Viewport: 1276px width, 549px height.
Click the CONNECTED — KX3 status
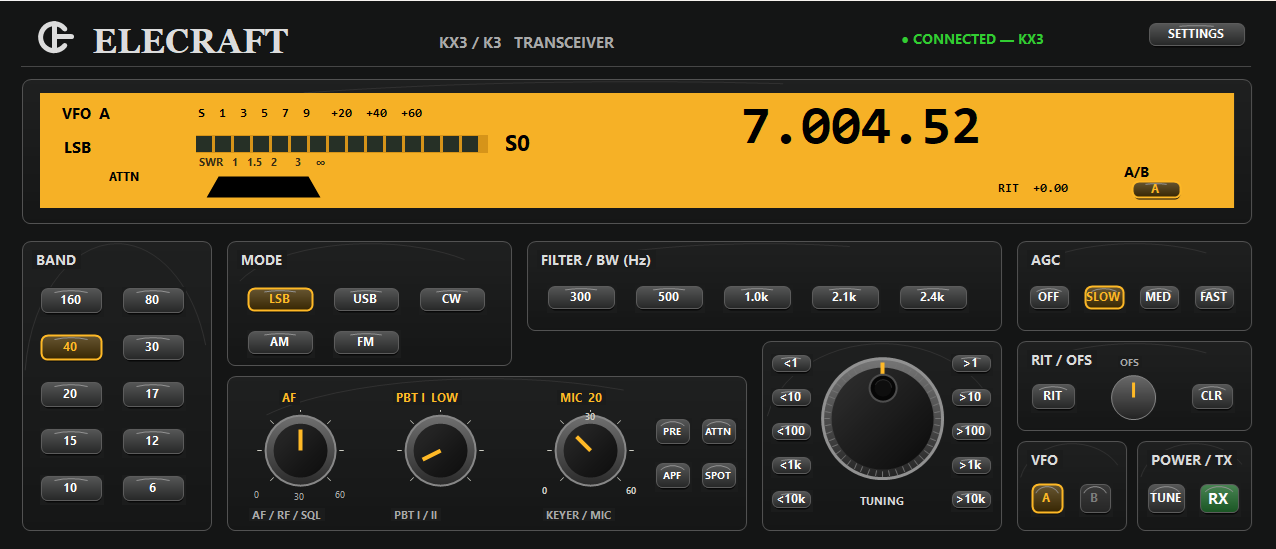[972, 39]
